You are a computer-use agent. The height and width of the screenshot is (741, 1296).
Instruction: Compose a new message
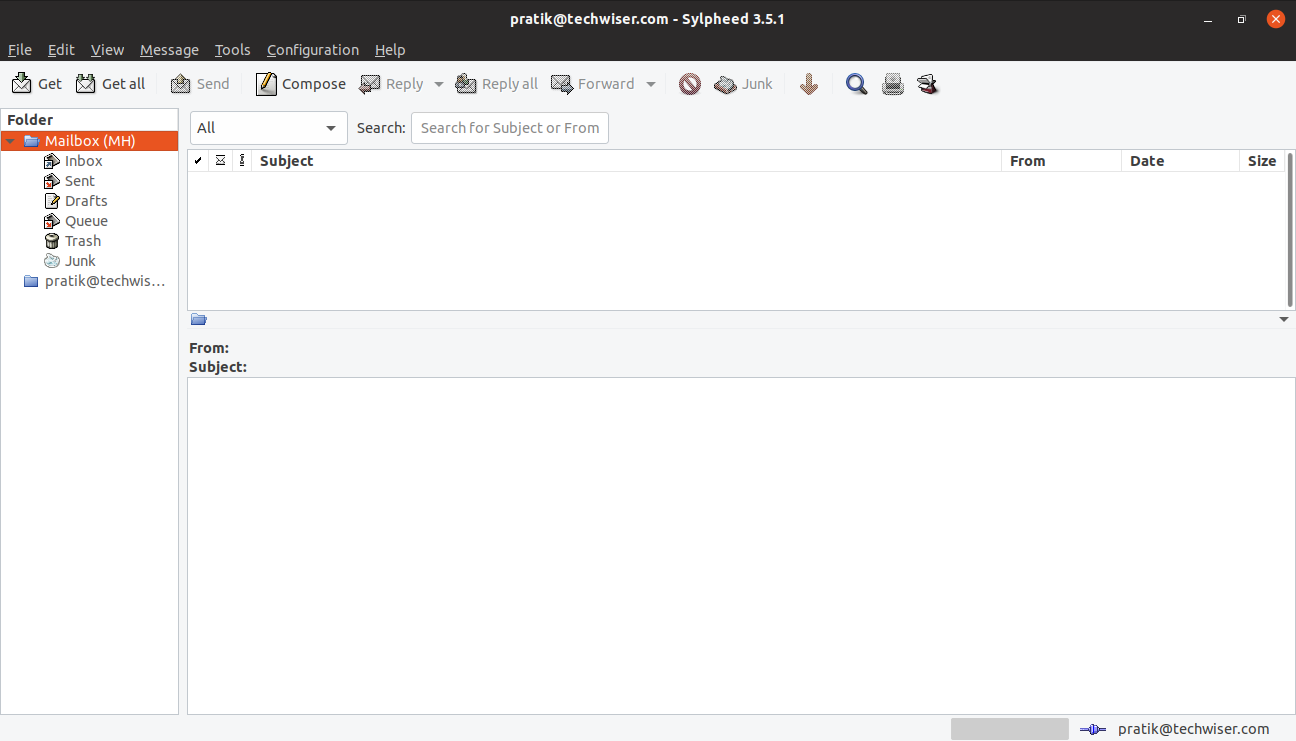[x=301, y=84]
